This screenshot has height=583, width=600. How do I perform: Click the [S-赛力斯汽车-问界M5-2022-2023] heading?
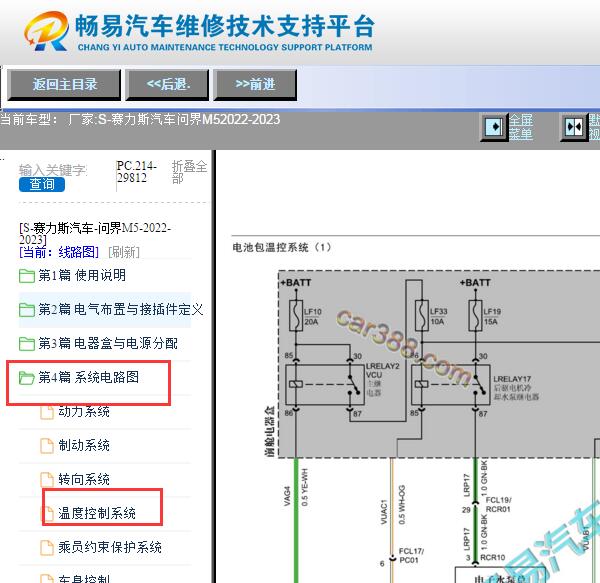[95, 234]
